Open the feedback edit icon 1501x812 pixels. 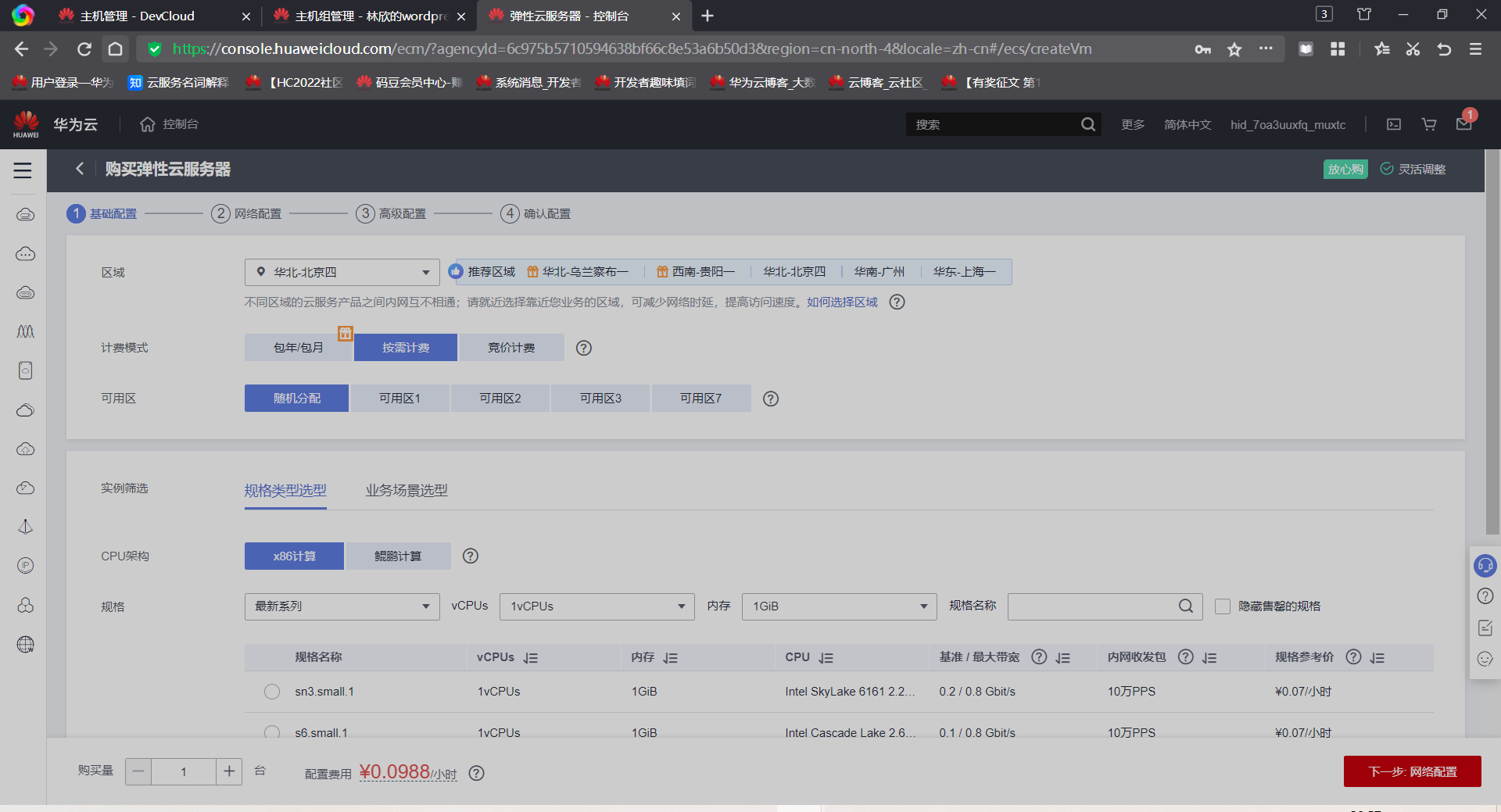(x=1485, y=628)
